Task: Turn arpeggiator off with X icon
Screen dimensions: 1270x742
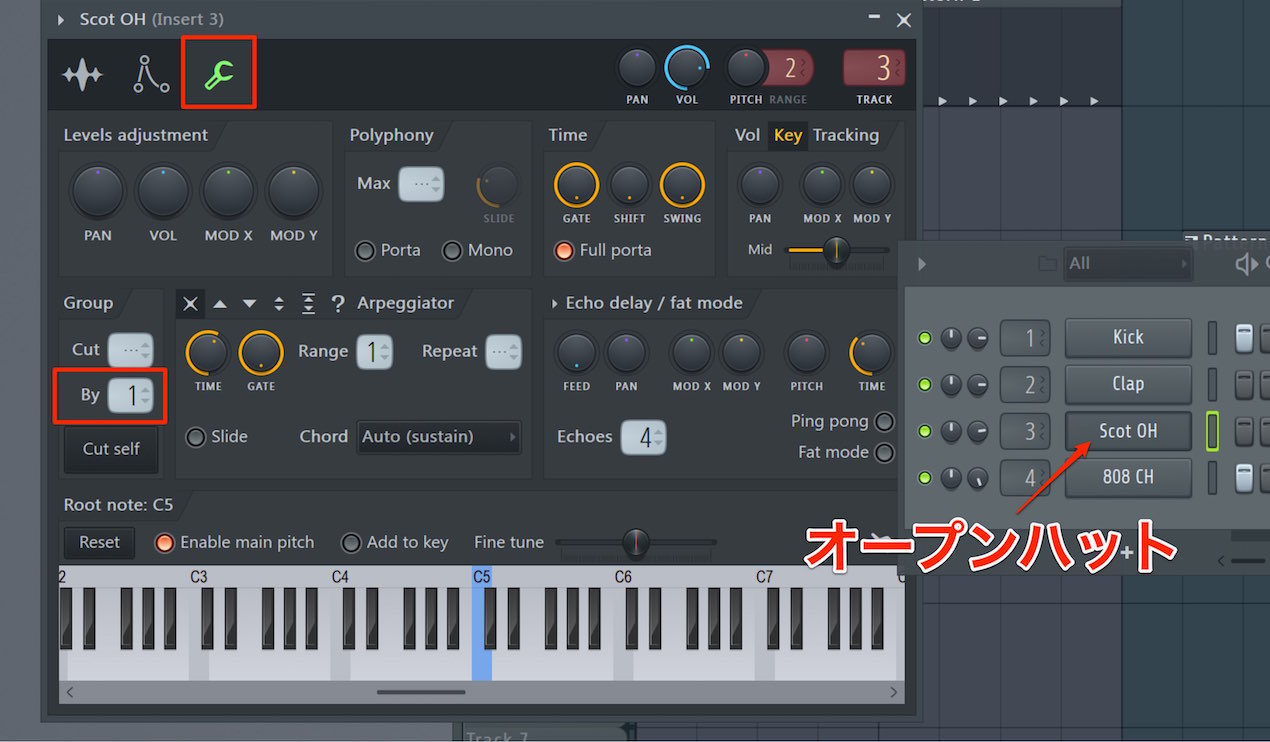Action: pyautogui.click(x=191, y=303)
